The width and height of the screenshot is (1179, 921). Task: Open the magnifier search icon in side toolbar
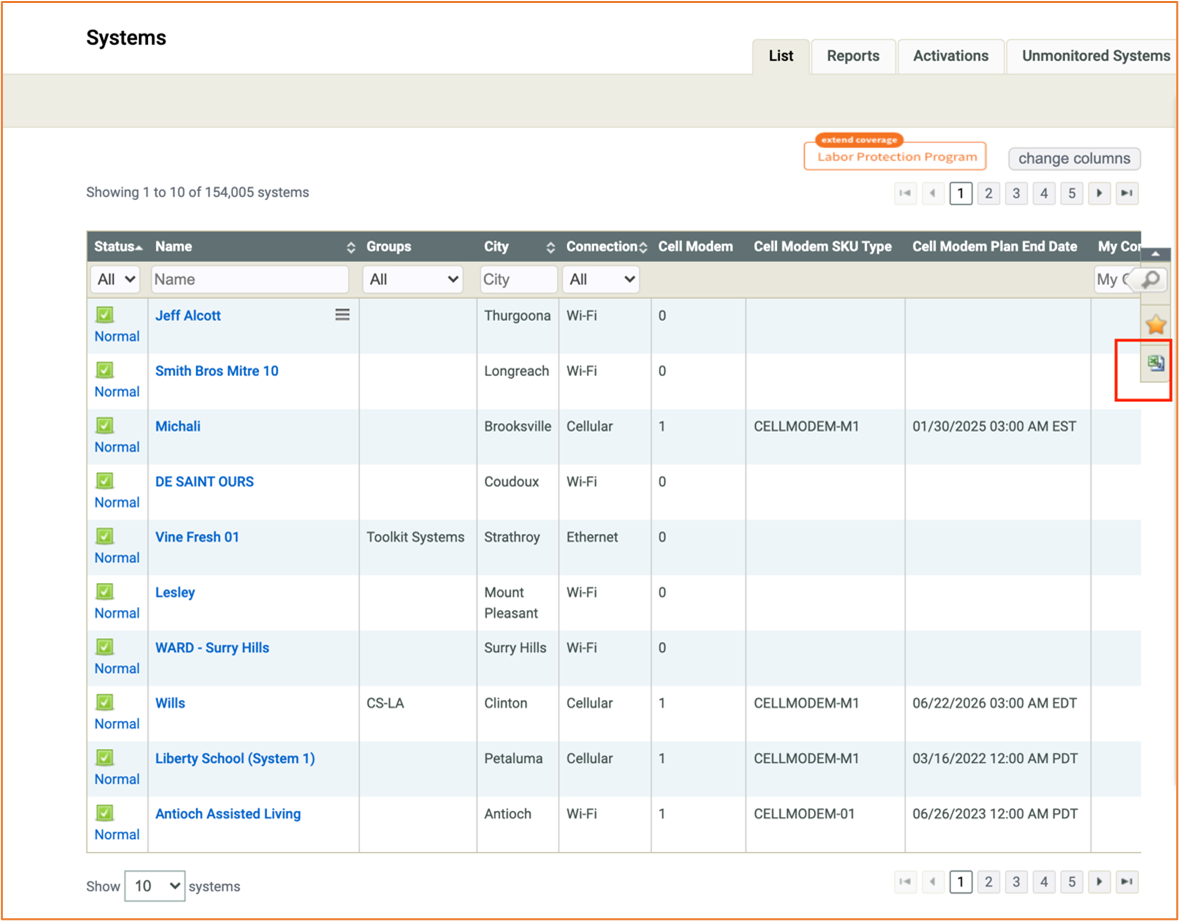[1150, 280]
